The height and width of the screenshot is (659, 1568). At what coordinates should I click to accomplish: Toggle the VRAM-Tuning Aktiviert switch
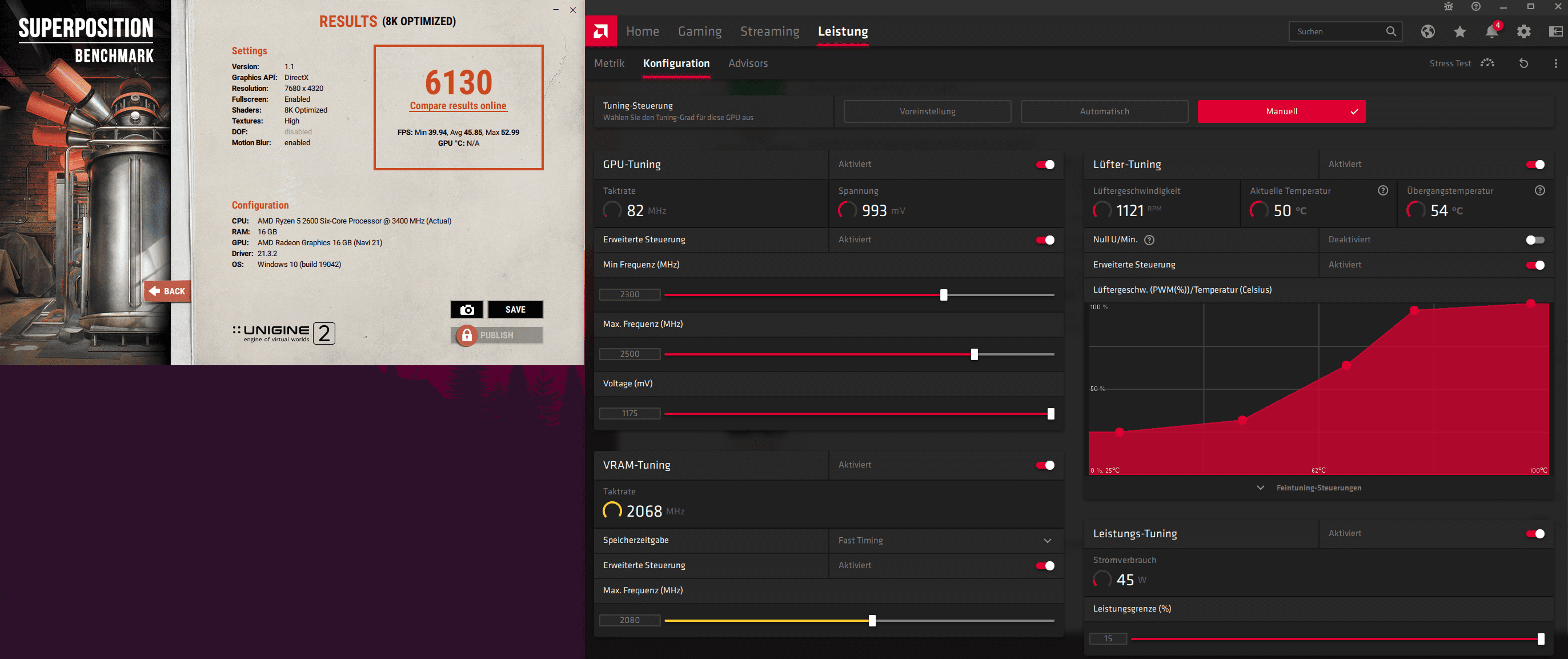pyautogui.click(x=1045, y=465)
